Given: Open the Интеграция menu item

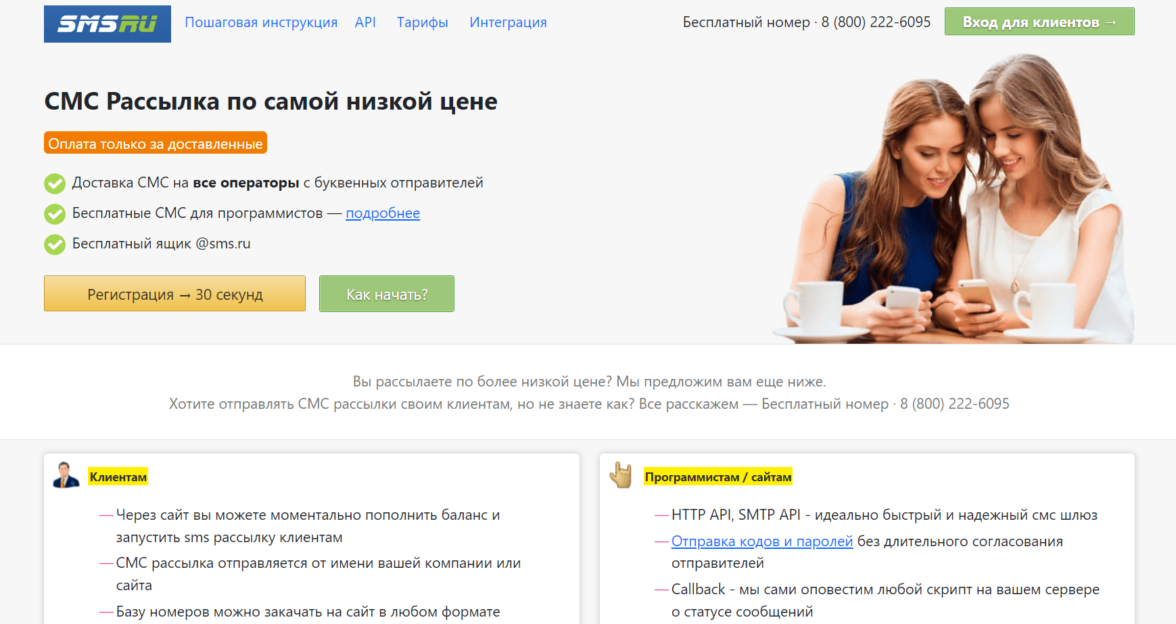Looking at the screenshot, I should (508, 22).
